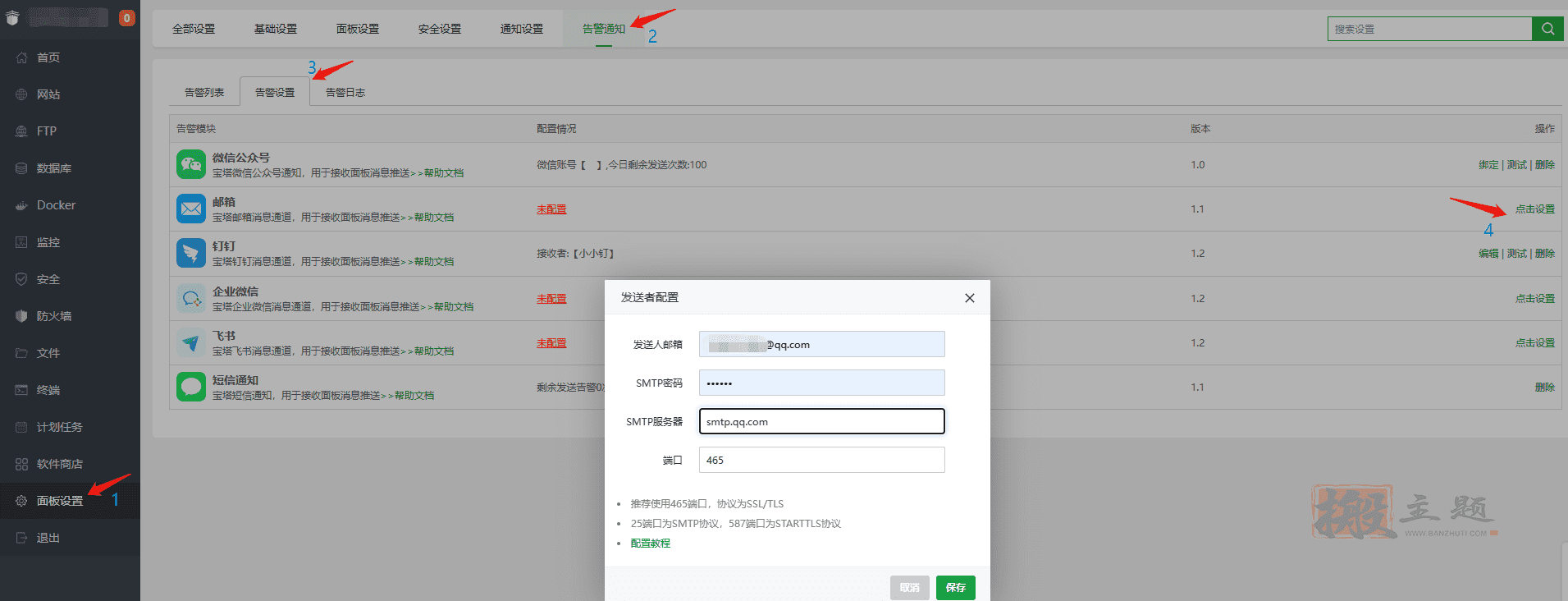This screenshot has width=1568, height=601.
Task: Switch to the 面板设置 top tab
Action: coord(358,29)
